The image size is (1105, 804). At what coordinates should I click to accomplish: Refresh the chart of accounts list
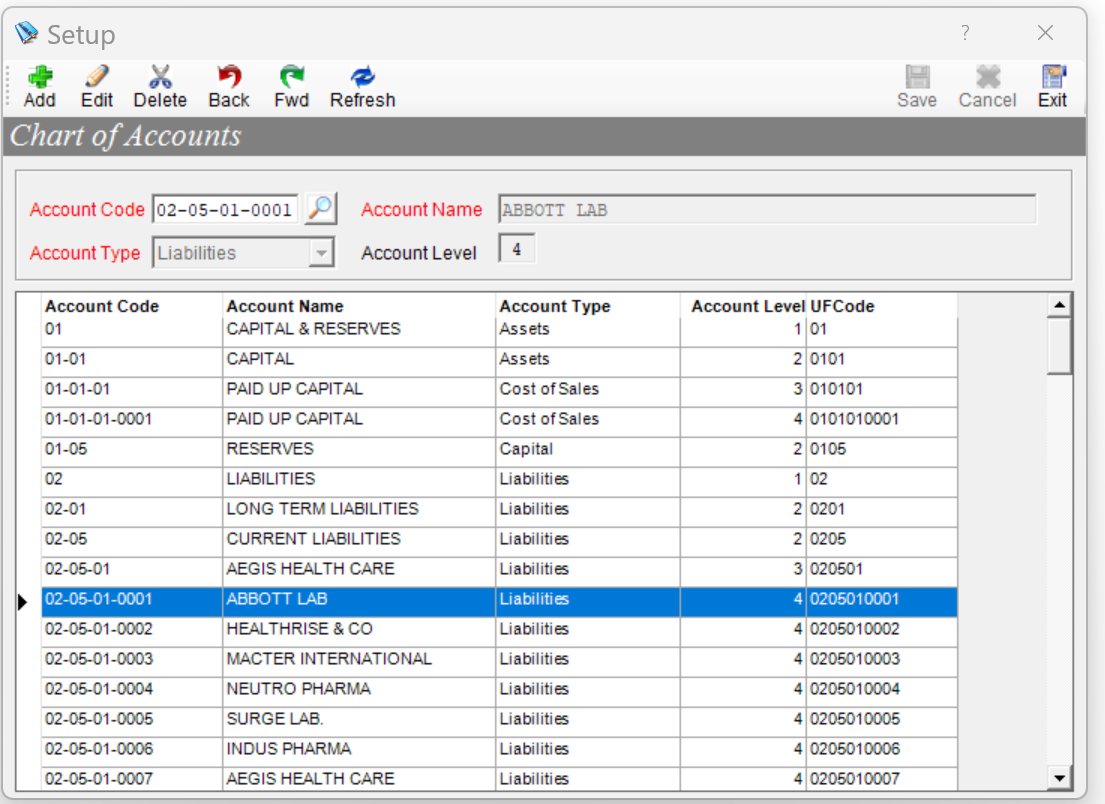tap(362, 87)
